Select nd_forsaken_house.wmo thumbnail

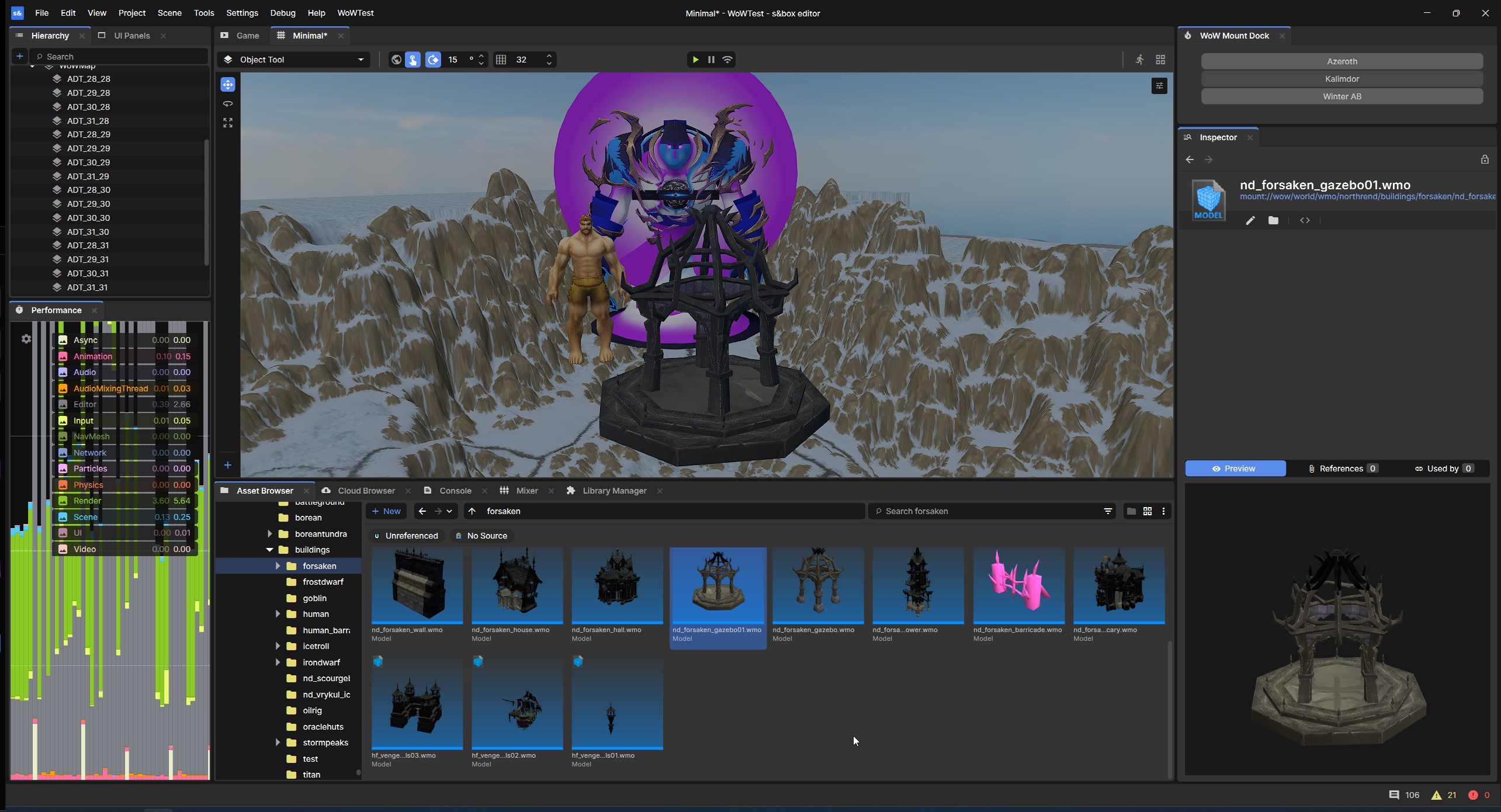[x=517, y=586]
